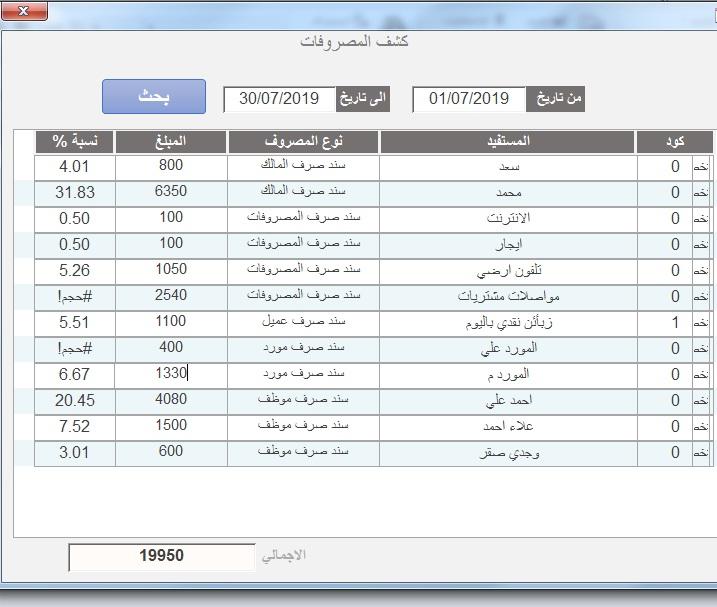Click the المستفيد column header

pos(508,141)
